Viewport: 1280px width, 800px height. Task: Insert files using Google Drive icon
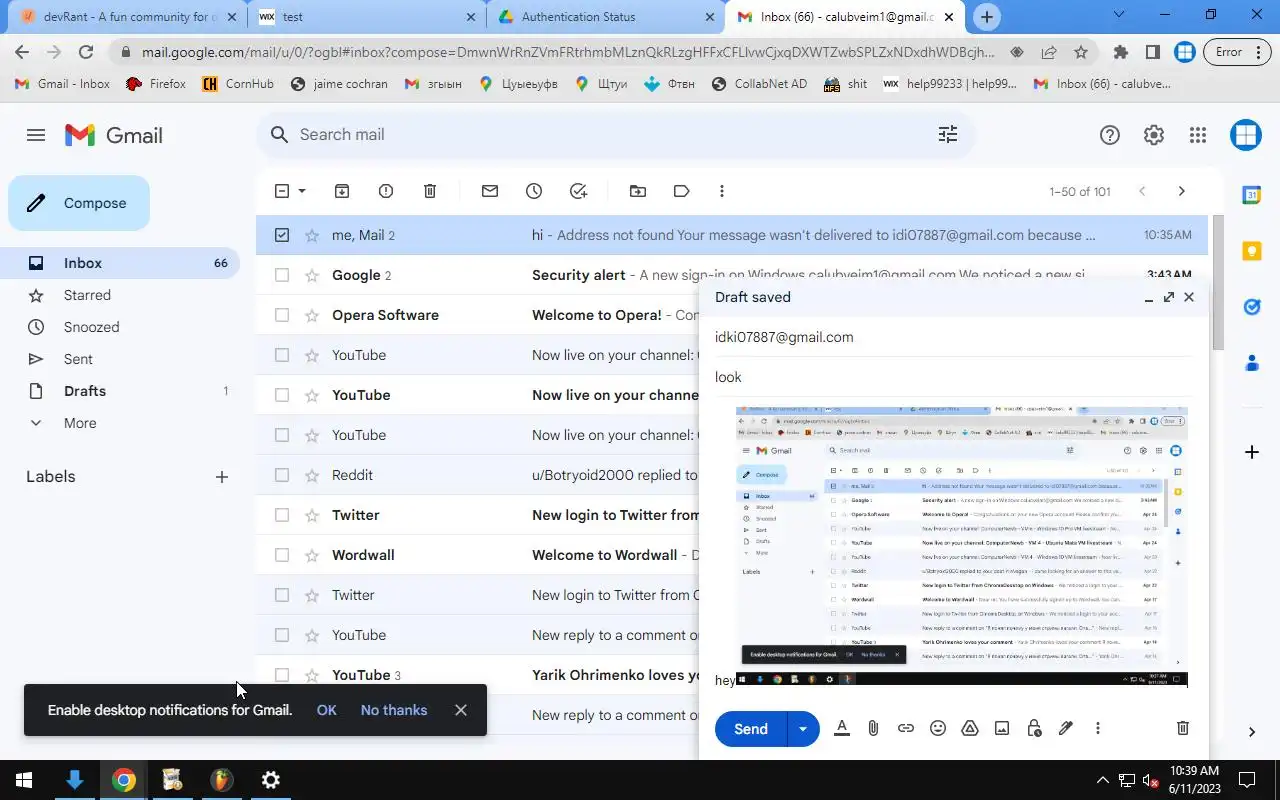point(970,728)
